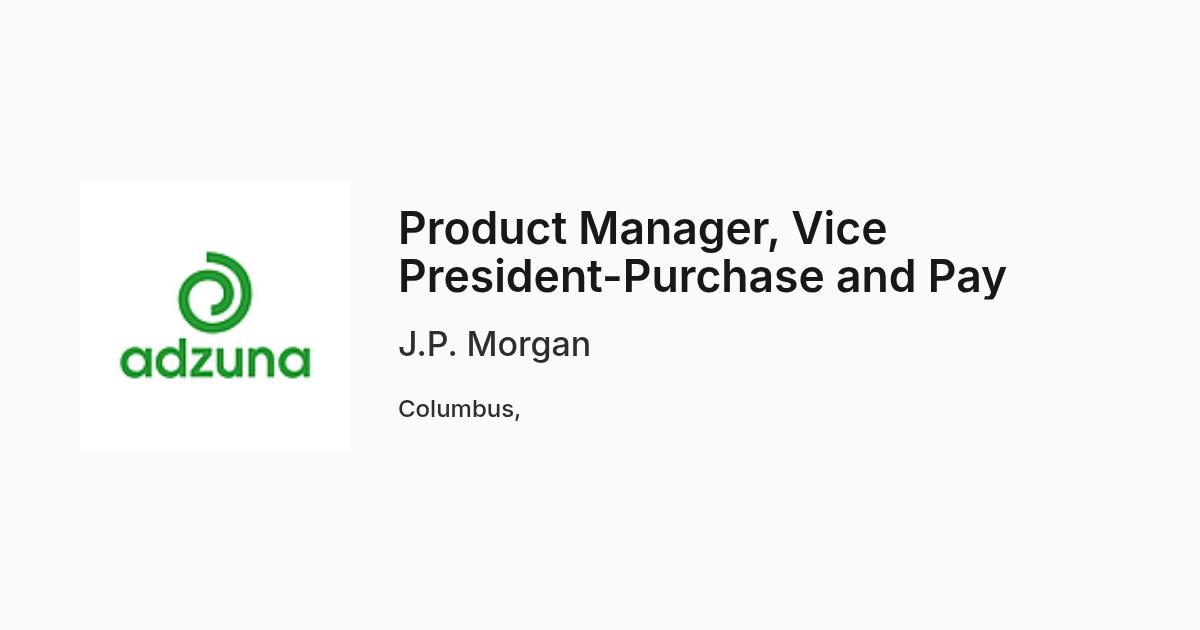The width and height of the screenshot is (1200, 630).
Task: Click the adzuna wordmark text
Action: click(215, 359)
